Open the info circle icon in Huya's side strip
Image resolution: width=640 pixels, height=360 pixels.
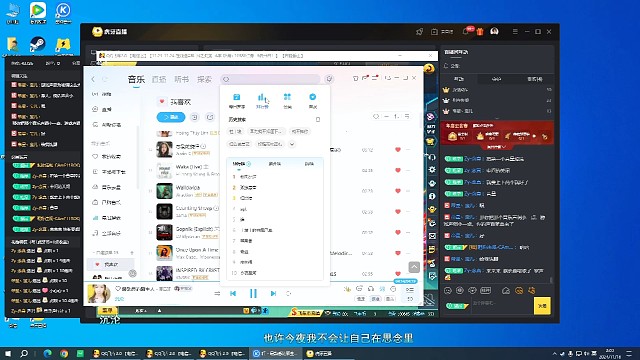pos(432,196)
